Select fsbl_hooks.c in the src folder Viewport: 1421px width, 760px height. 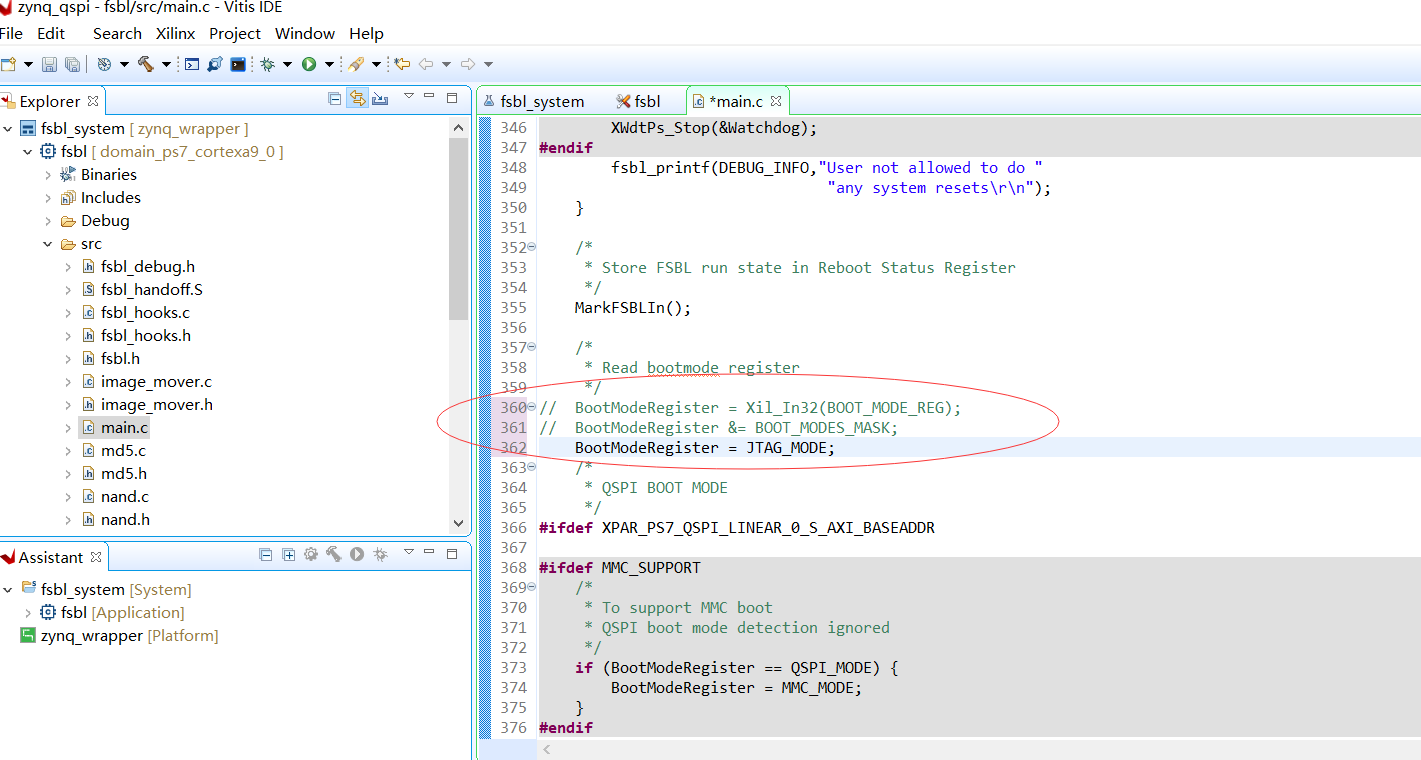click(145, 313)
